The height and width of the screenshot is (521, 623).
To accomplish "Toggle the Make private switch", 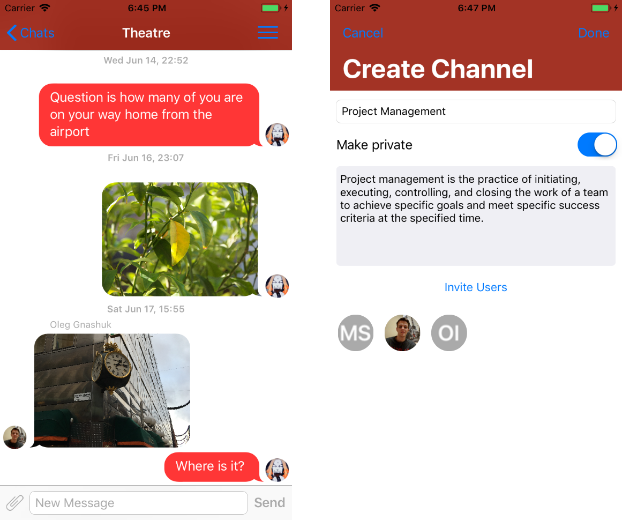I will coord(597,145).
